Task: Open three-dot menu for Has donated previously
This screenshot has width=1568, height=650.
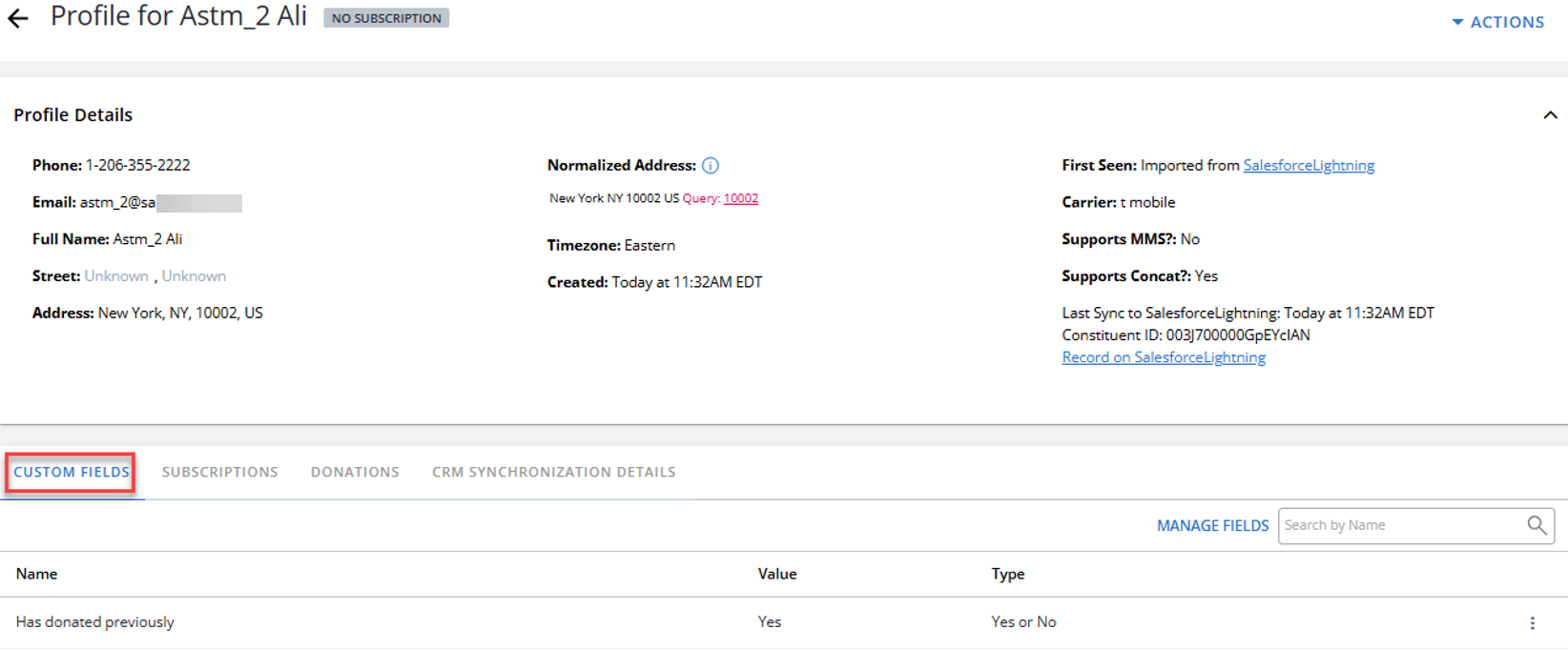Action: (x=1533, y=622)
